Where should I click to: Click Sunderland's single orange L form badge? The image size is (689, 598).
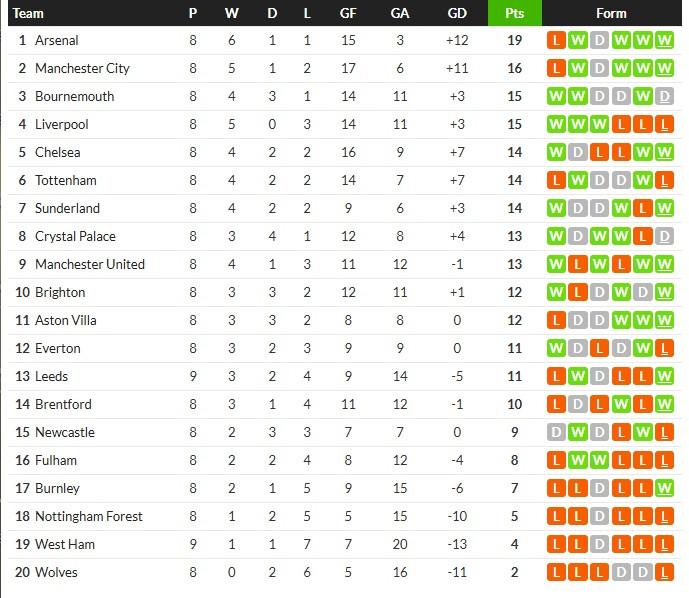click(x=644, y=208)
